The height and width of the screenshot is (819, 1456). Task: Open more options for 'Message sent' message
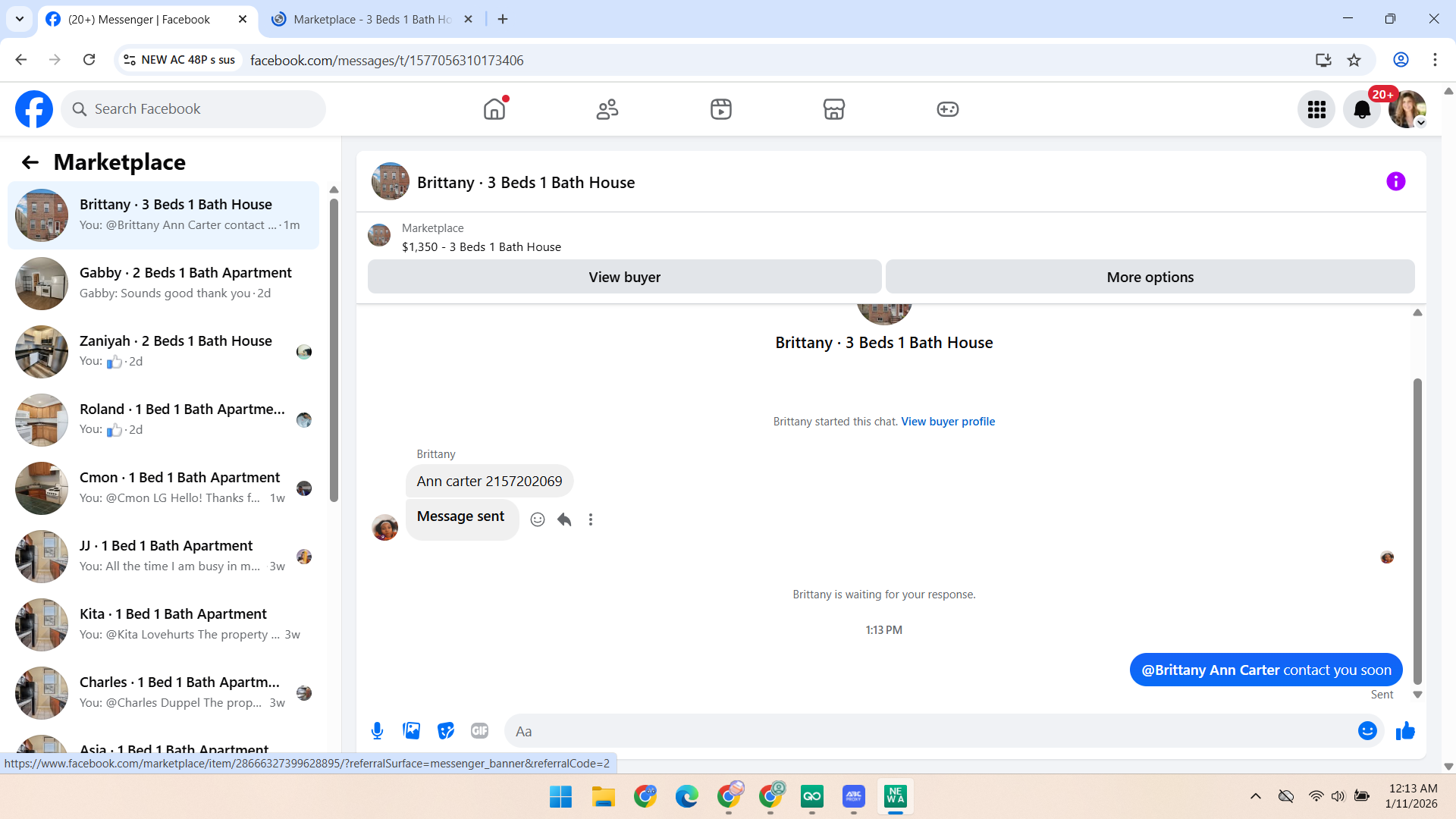591,519
